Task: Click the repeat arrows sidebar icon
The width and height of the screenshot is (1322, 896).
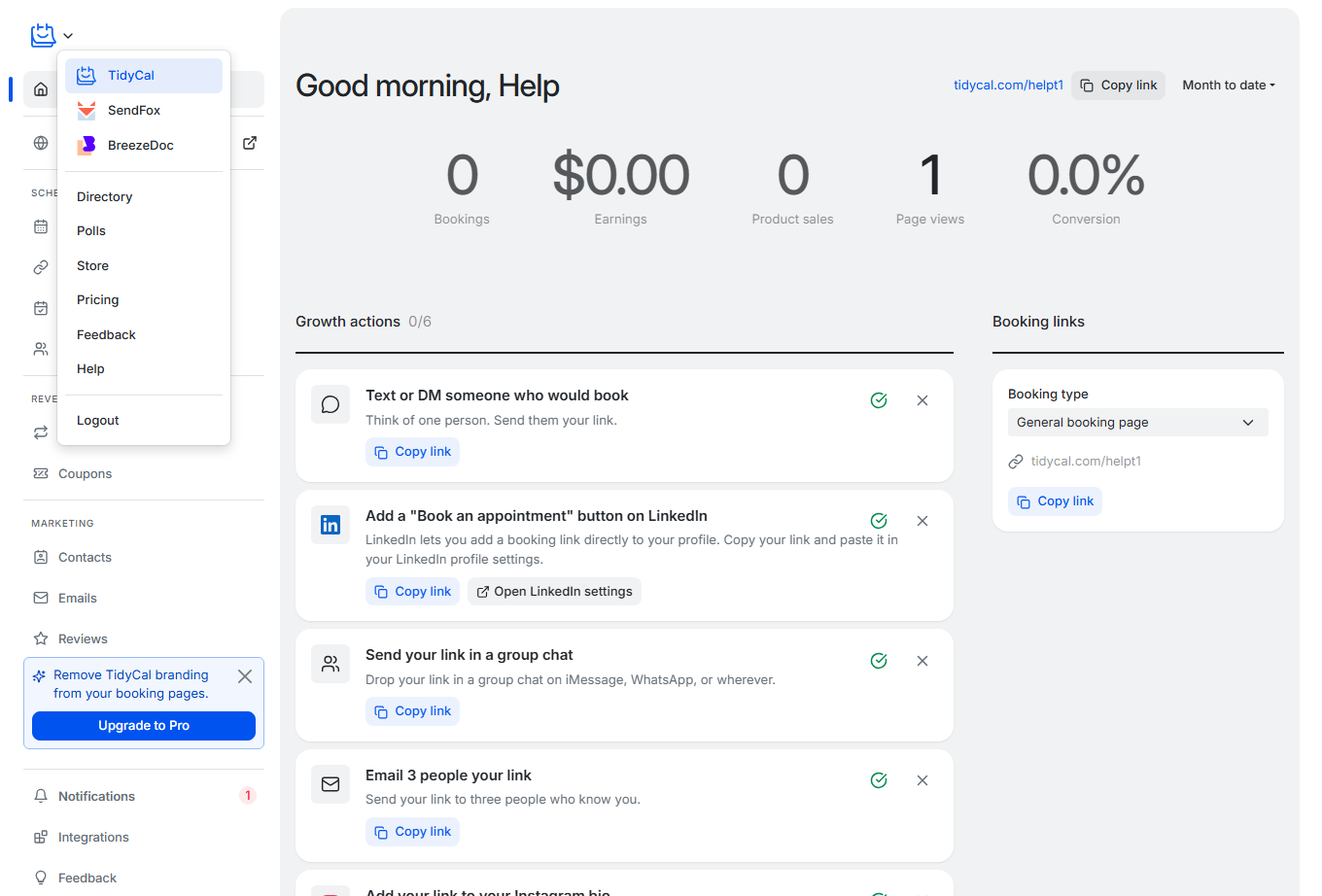Action: [41, 432]
